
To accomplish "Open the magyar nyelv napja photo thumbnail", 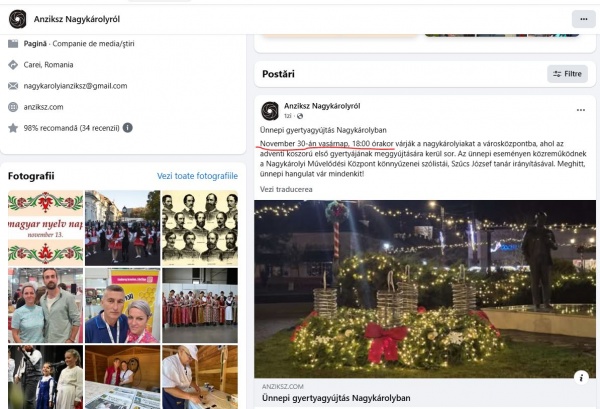I will click(46, 228).
